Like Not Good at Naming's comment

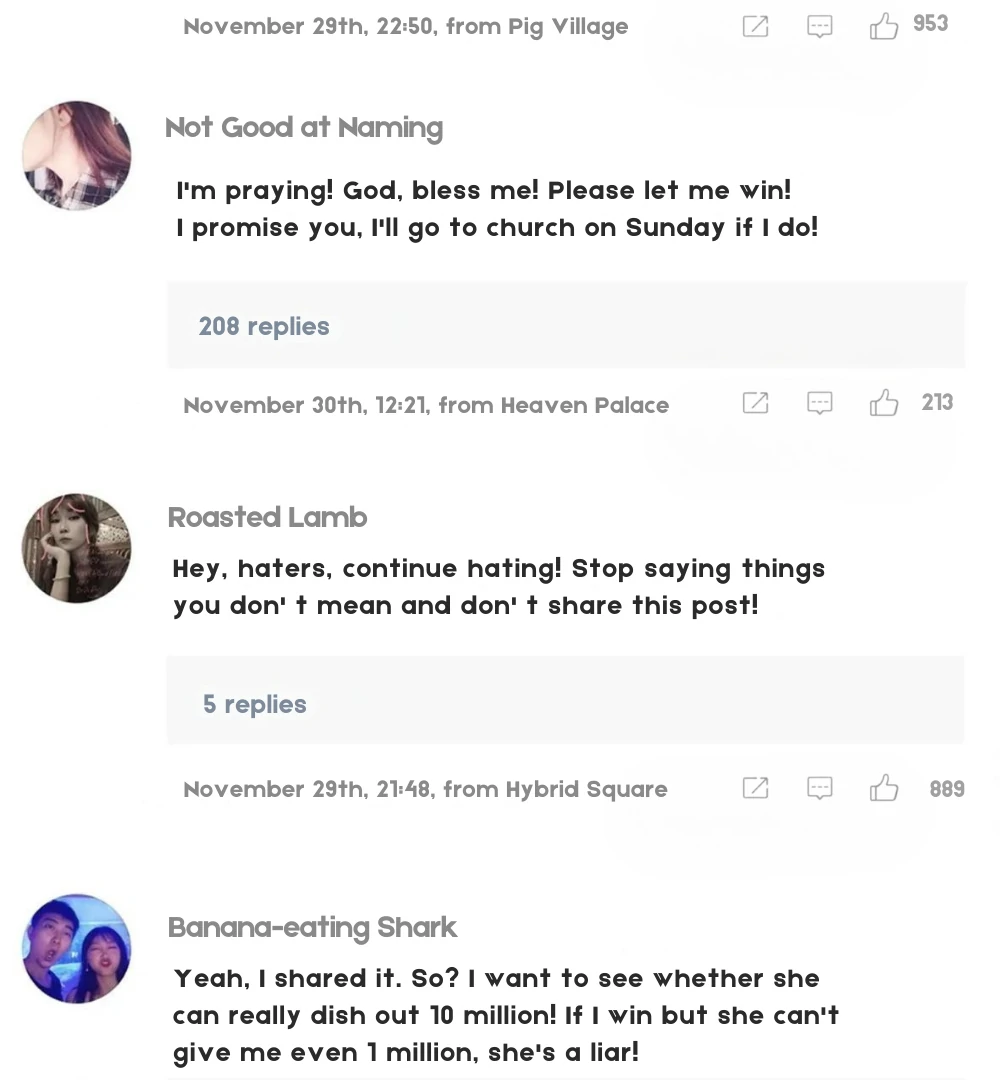[884, 403]
